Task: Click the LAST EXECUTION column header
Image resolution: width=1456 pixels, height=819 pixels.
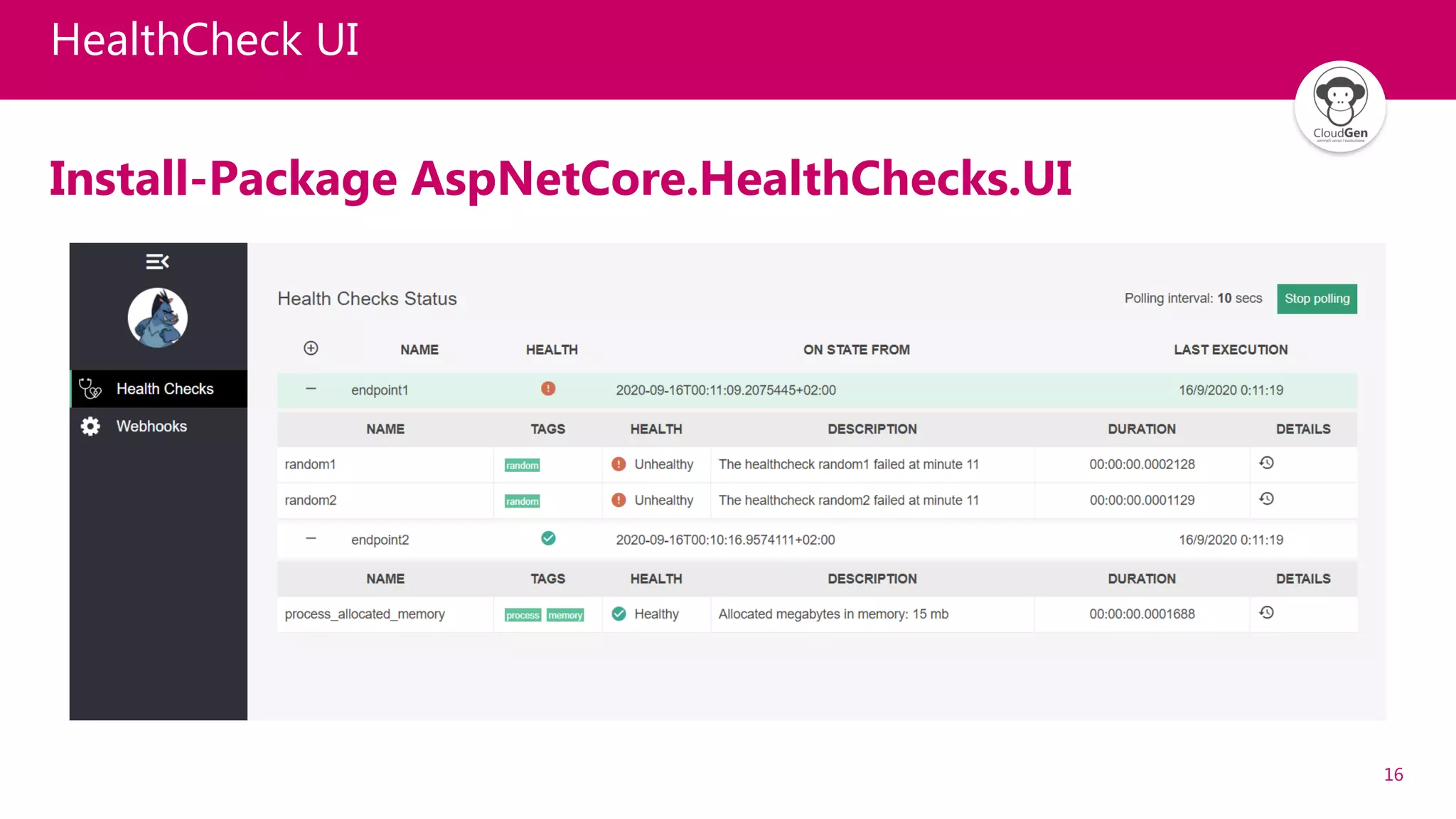Action: 1231,350
